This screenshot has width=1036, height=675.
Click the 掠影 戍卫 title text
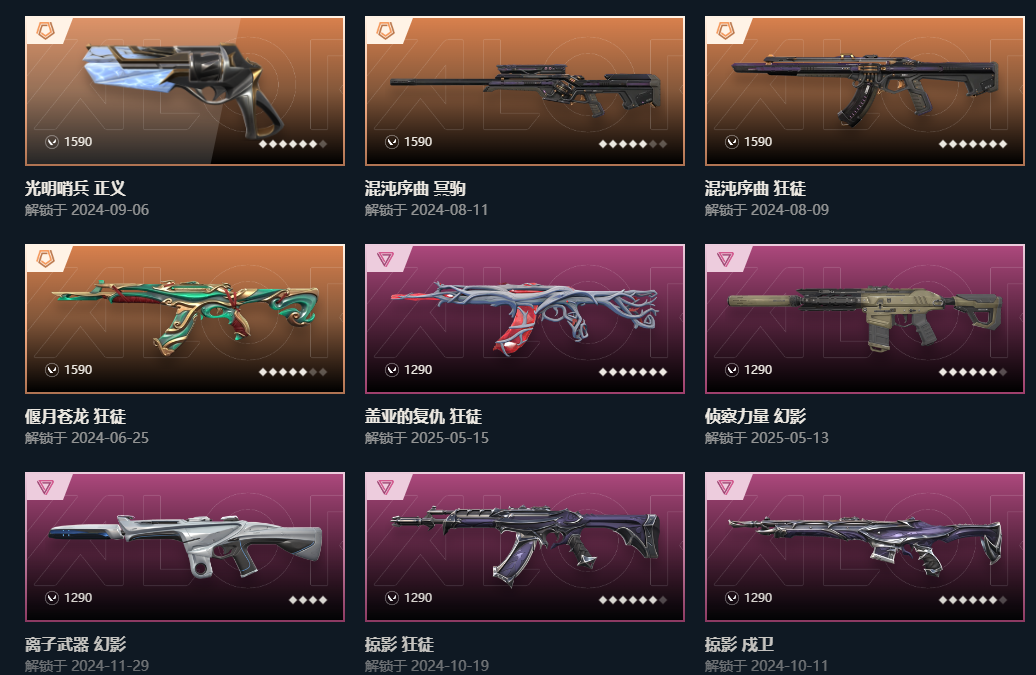(x=739, y=644)
